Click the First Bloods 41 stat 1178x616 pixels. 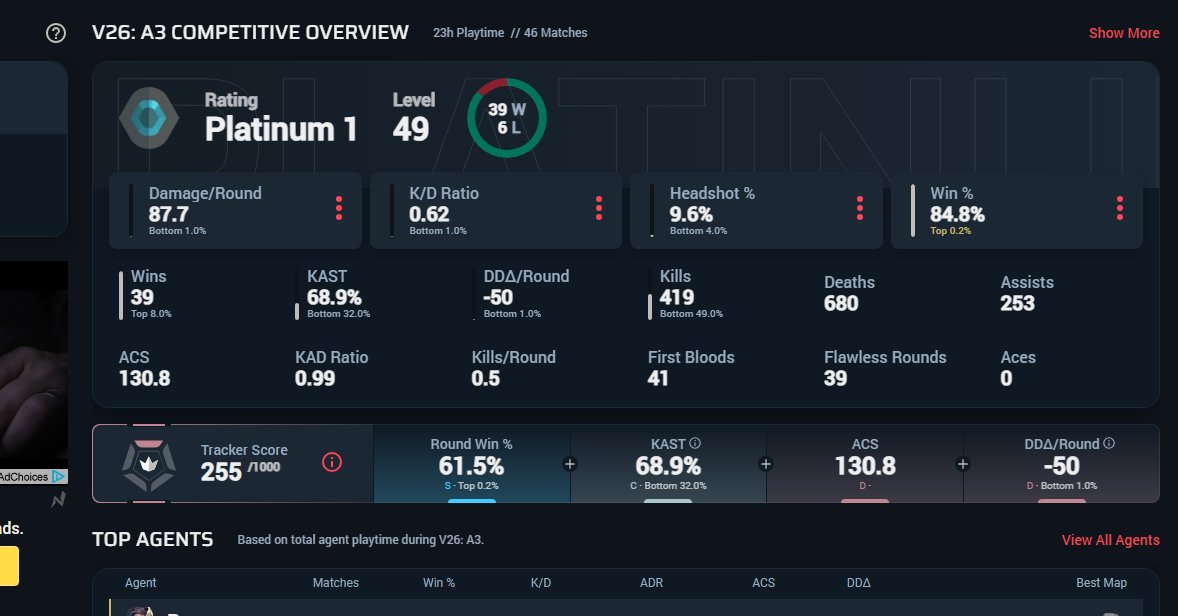pyautogui.click(x=691, y=368)
